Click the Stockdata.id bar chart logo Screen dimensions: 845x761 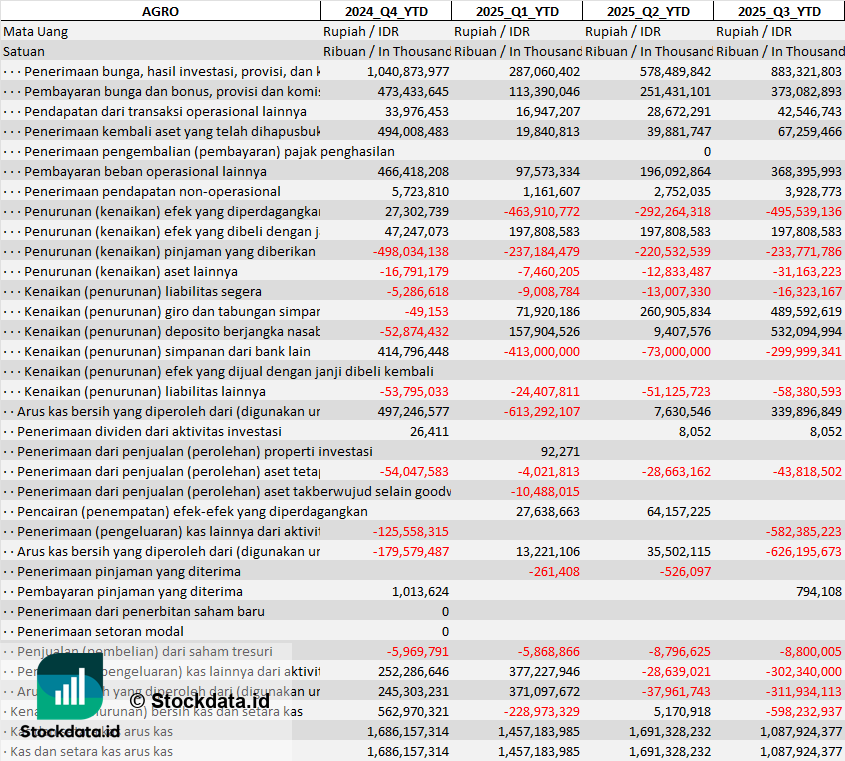69,688
